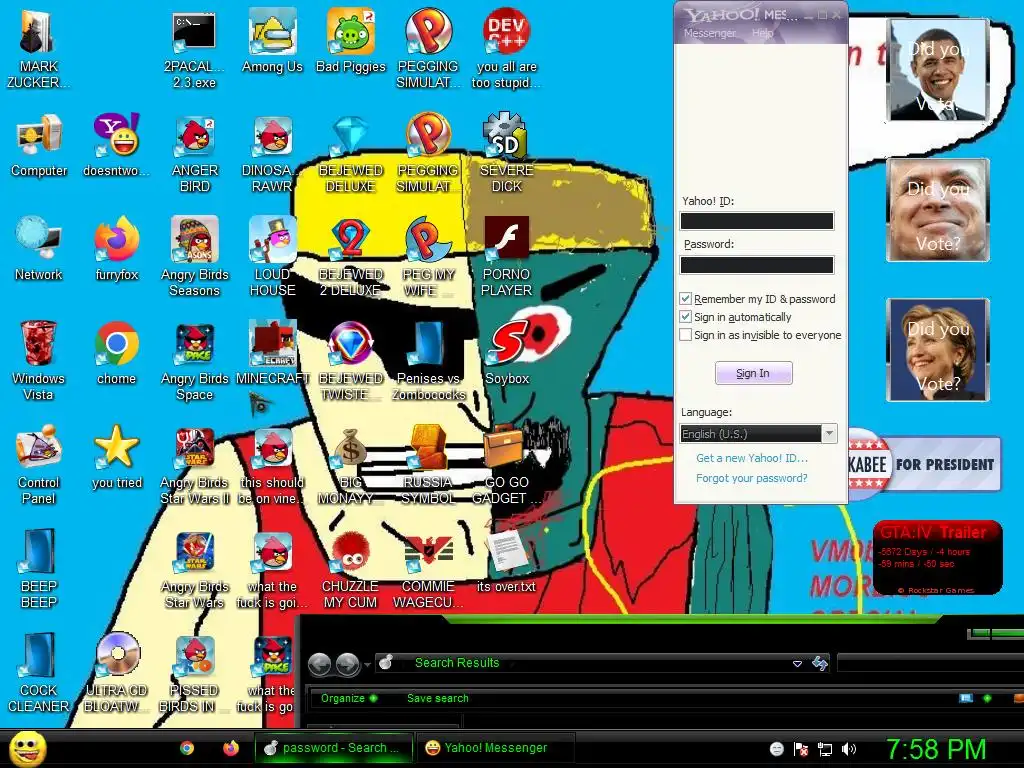Open the smiley Start button
The height and width of the screenshot is (768, 1024).
pyautogui.click(x=28, y=749)
